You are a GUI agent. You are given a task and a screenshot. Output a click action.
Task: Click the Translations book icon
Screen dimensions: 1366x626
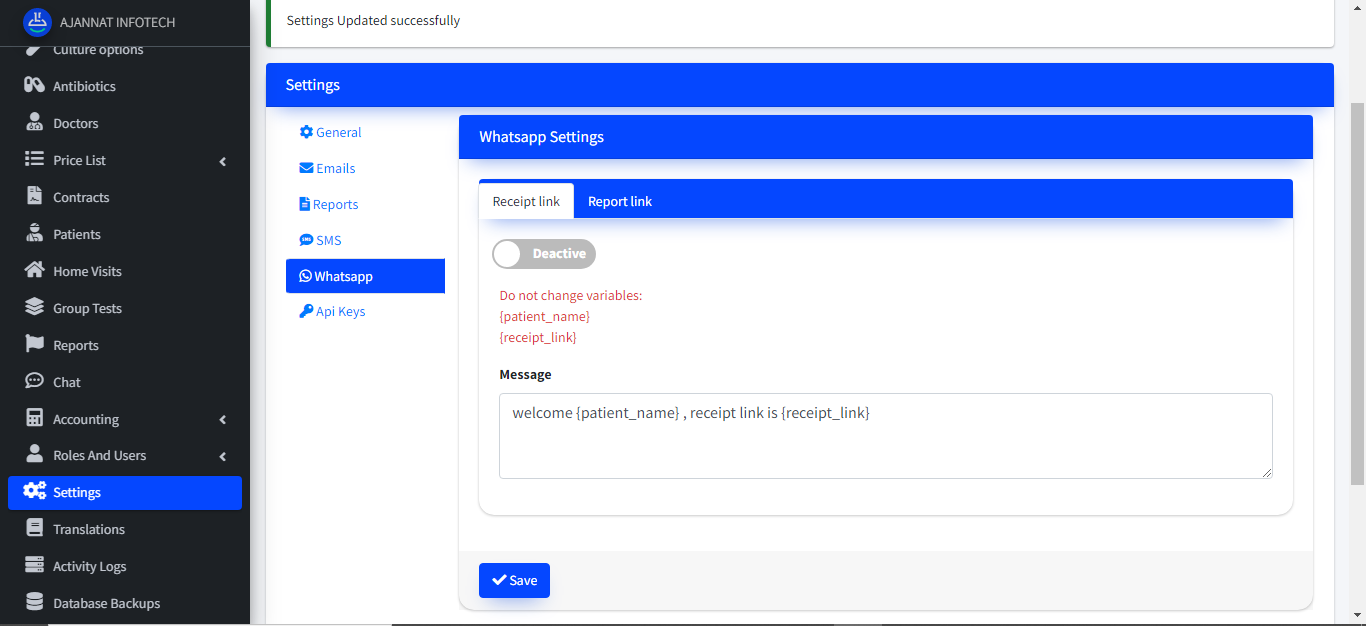34,529
